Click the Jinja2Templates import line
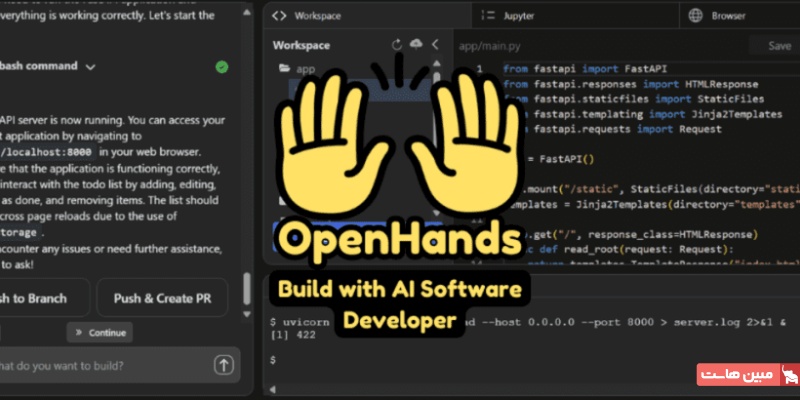The width and height of the screenshot is (800, 400). 643,114
